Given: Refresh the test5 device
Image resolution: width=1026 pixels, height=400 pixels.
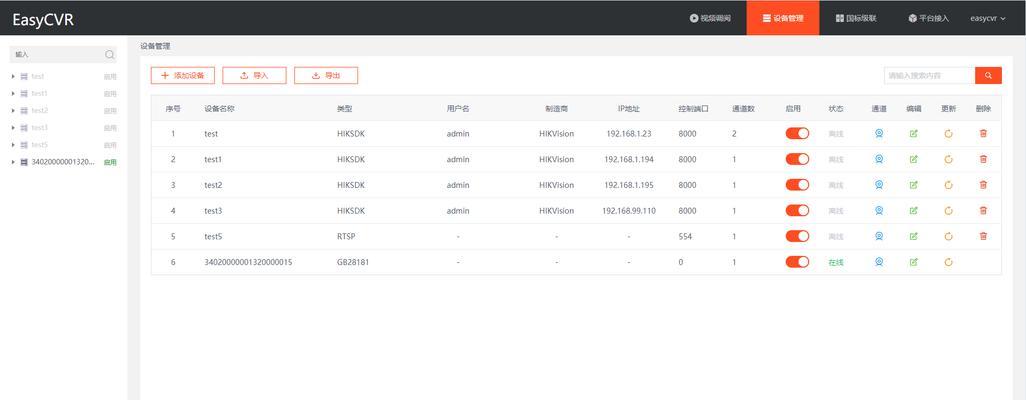Looking at the screenshot, I should 948,236.
